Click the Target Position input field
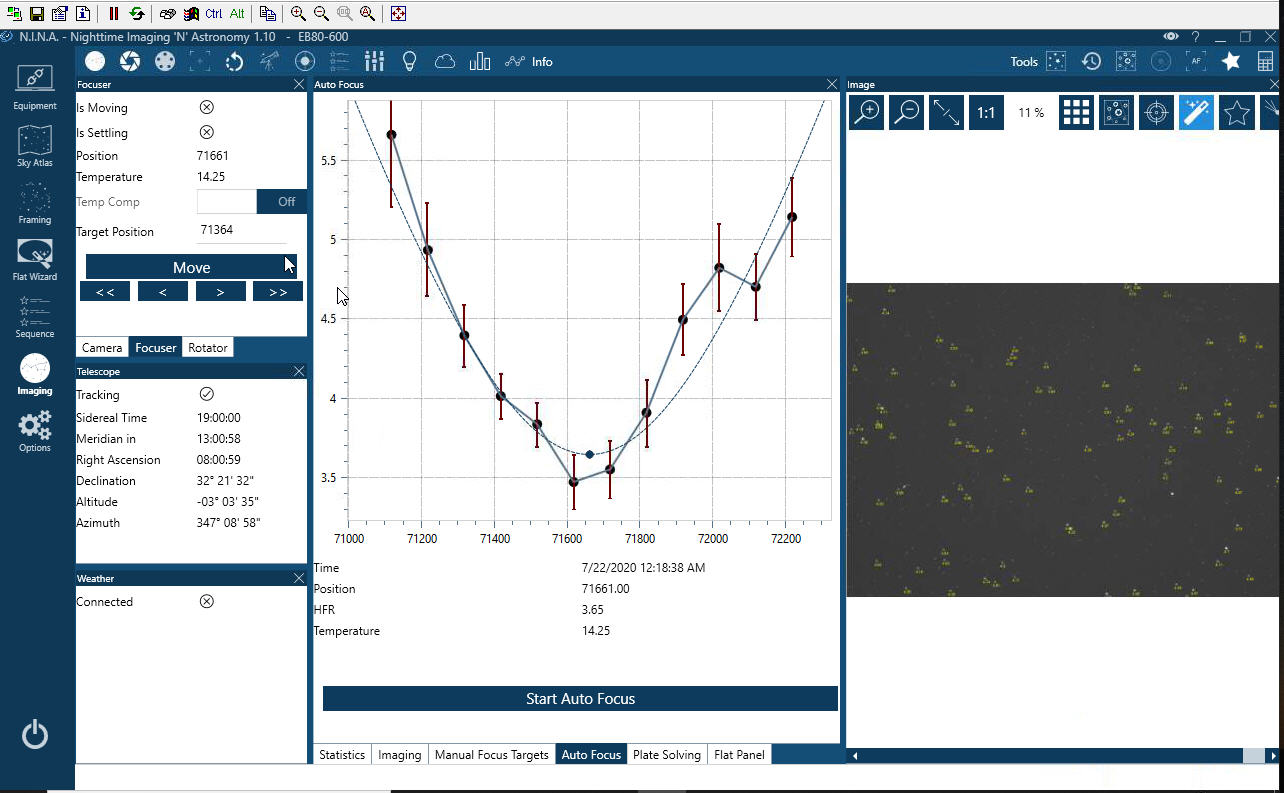The image size is (1284, 793). coord(241,231)
